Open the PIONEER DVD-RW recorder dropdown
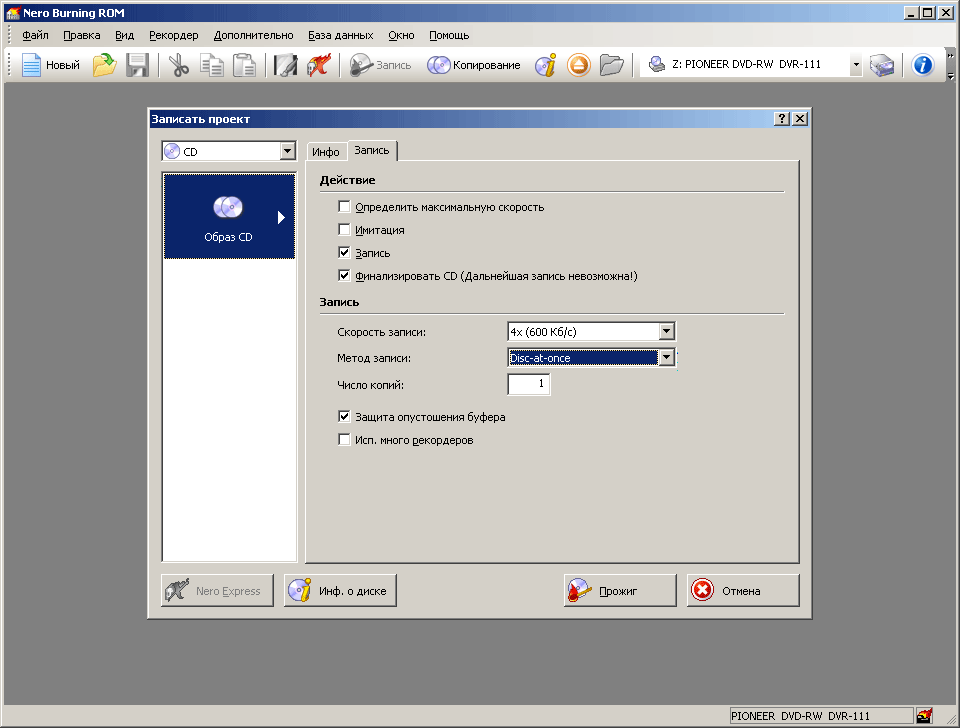960x728 pixels. tap(856, 64)
